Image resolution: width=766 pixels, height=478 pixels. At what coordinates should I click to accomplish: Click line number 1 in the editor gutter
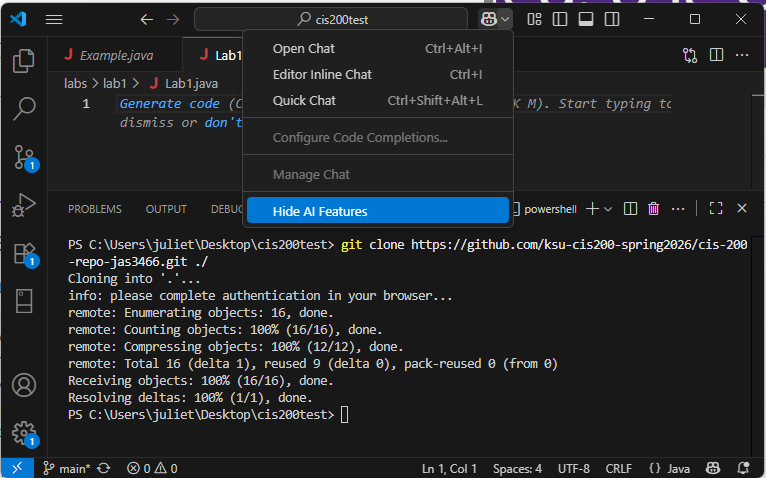[x=86, y=104]
